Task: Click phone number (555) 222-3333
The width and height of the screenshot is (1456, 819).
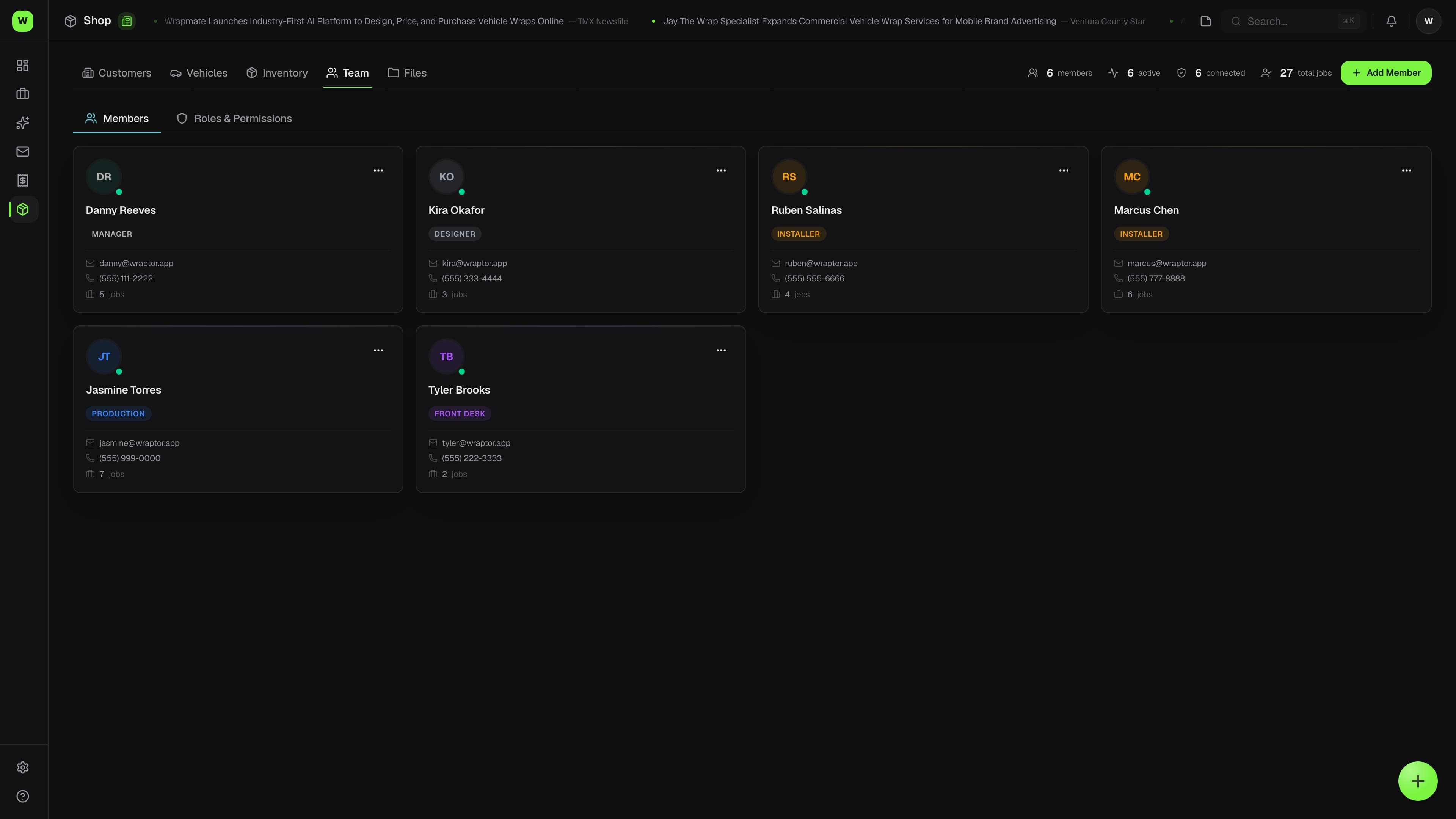Action: [471, 458]
